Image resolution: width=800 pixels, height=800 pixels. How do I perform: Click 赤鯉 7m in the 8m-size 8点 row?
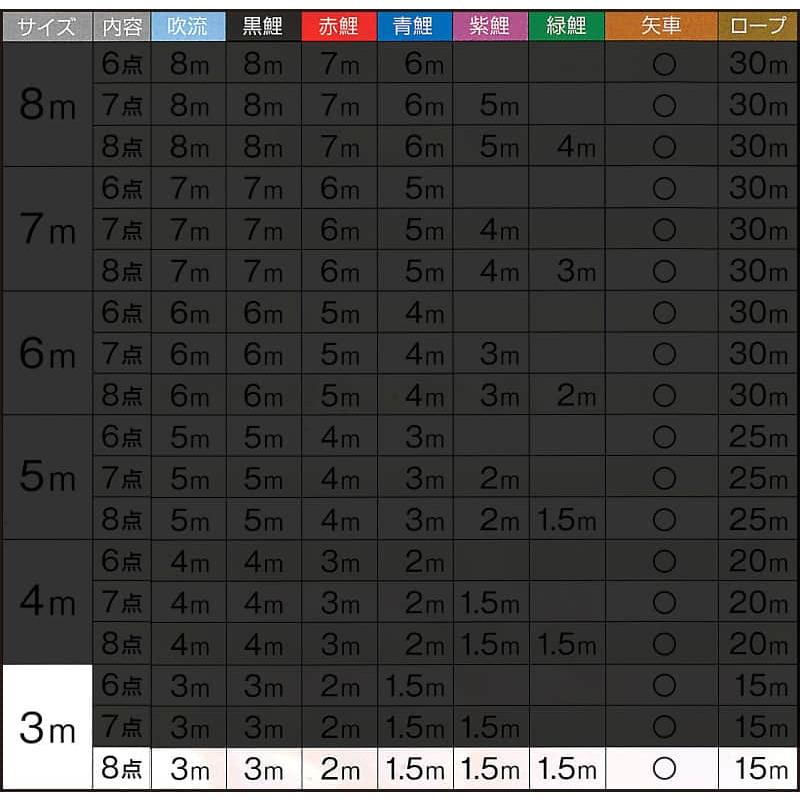tap(339, 146)
